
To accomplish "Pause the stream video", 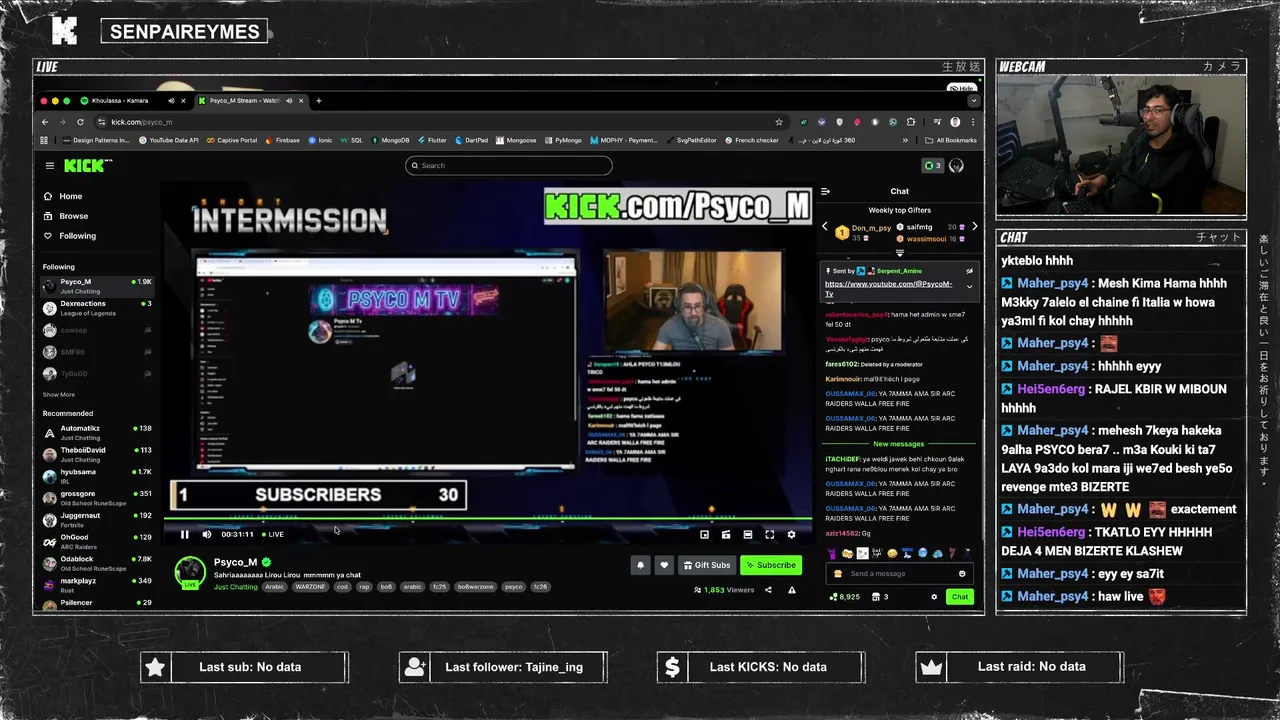I will click(184, 534).
